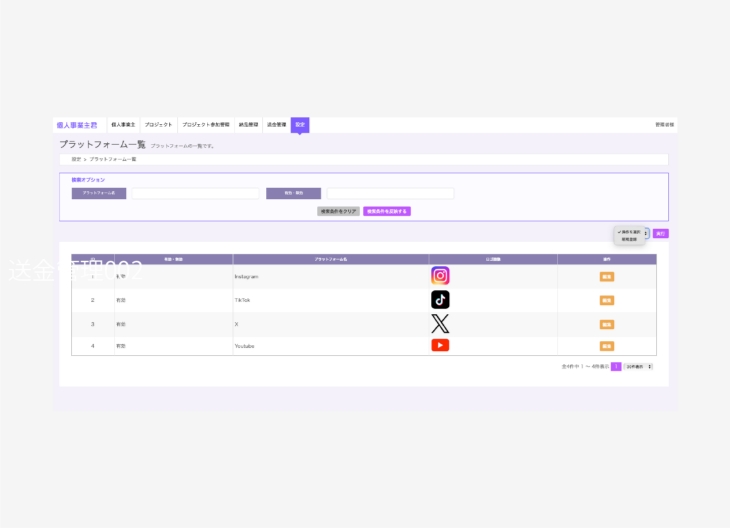Click the 検索条件を反映する button
Screen dimensions: 730x528
coord(387,211)
